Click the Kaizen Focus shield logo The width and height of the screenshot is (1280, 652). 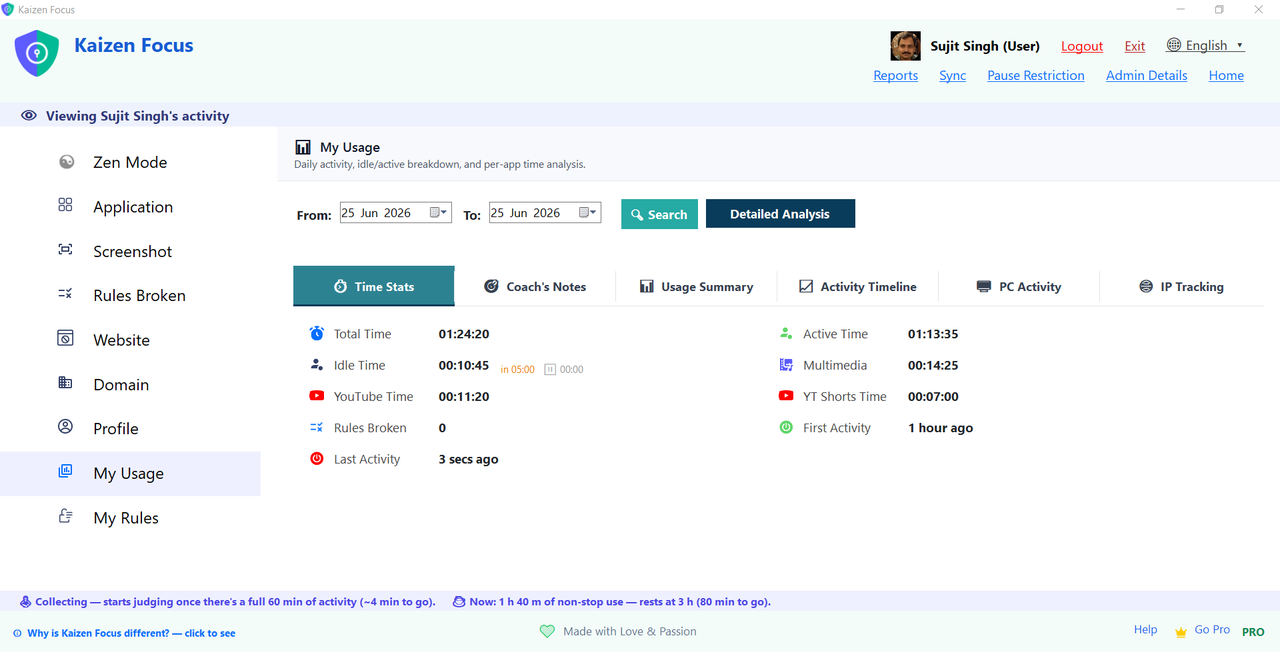pos(37,53)
